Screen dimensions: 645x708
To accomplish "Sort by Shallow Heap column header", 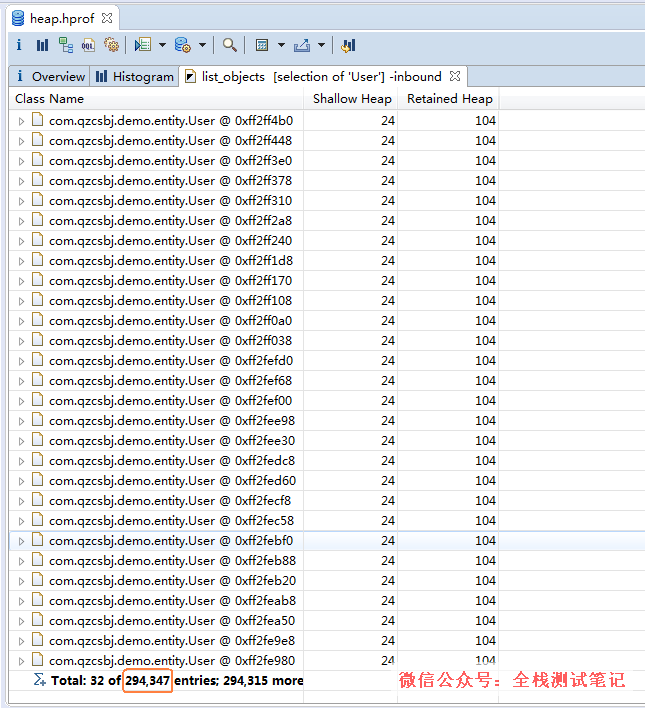I will (352, 99).
